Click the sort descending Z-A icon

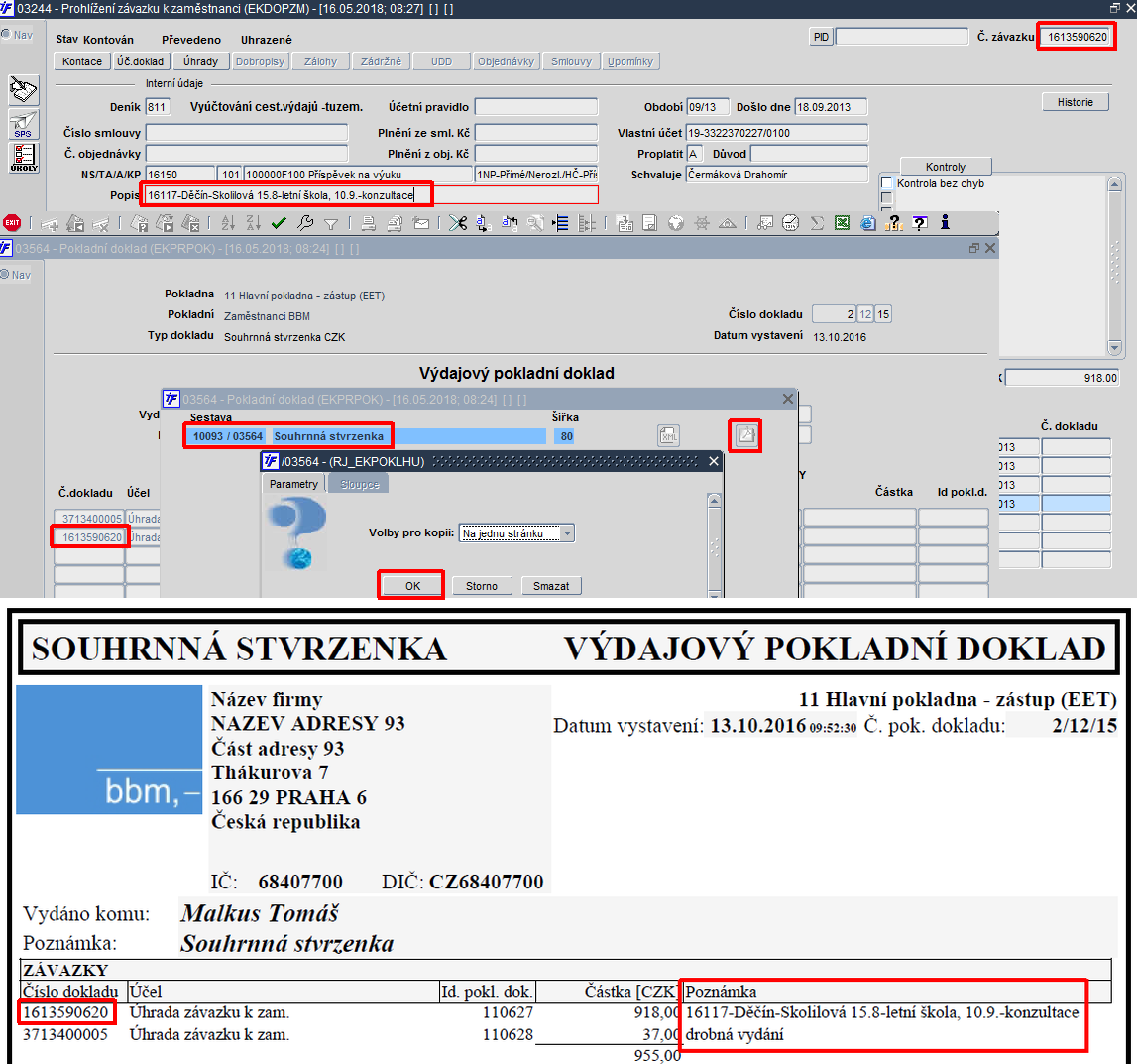click(x=253, y=223)
